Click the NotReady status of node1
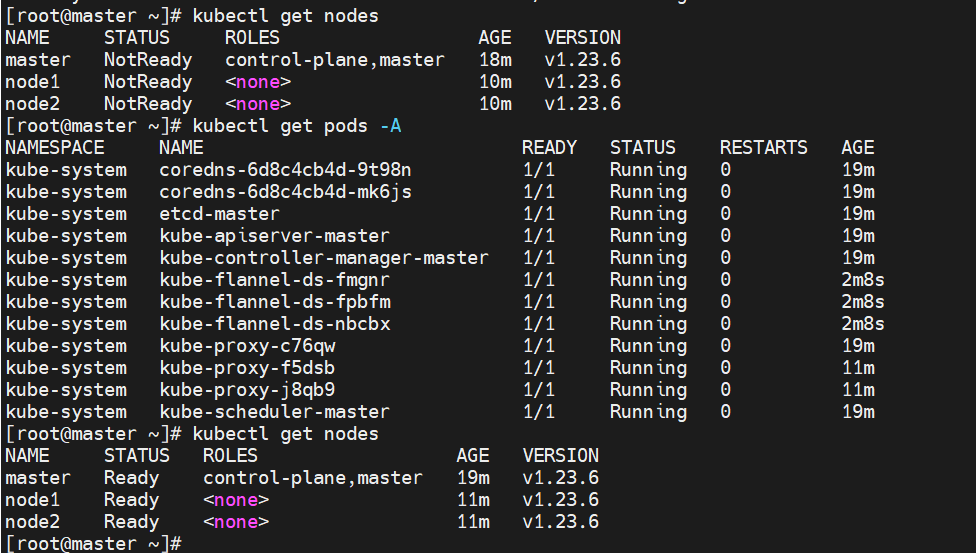 pyautogui.click(x=150, y=82)
